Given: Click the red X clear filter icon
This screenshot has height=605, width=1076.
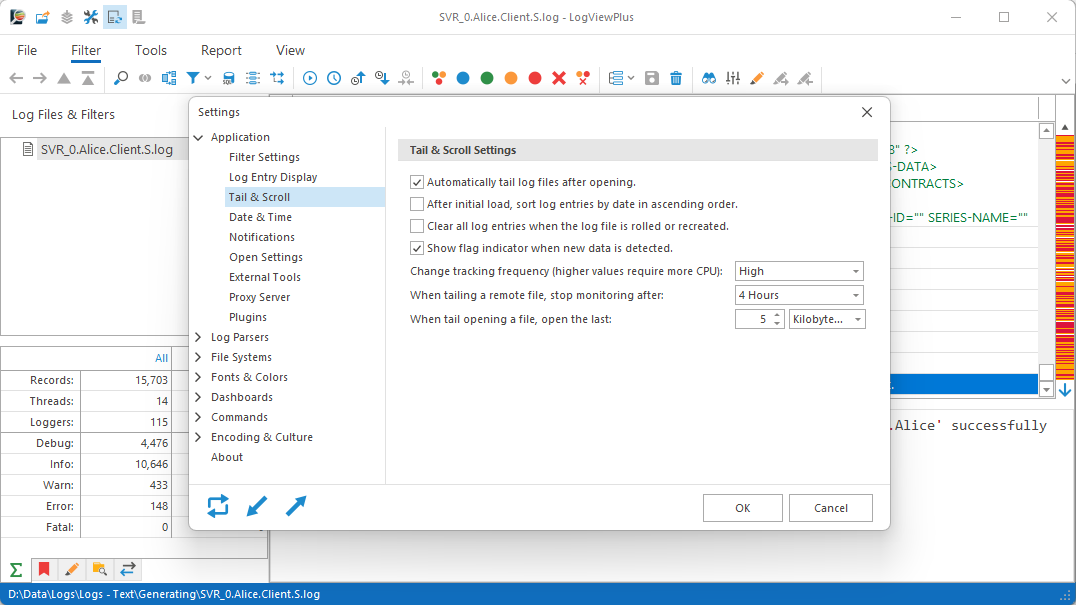Looking at the screenshot, I should point(559,78).
